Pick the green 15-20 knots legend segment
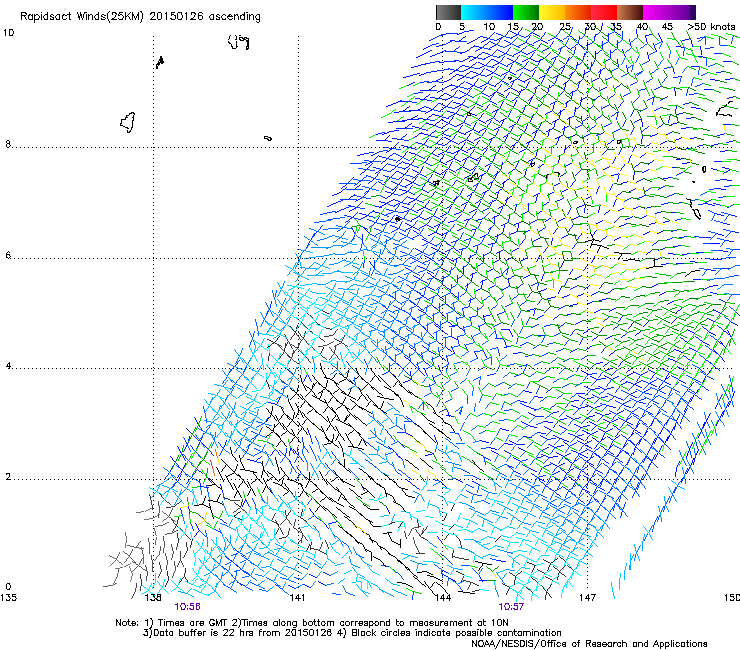This screenshot has height=650, width=740. [x=526, y=12]
